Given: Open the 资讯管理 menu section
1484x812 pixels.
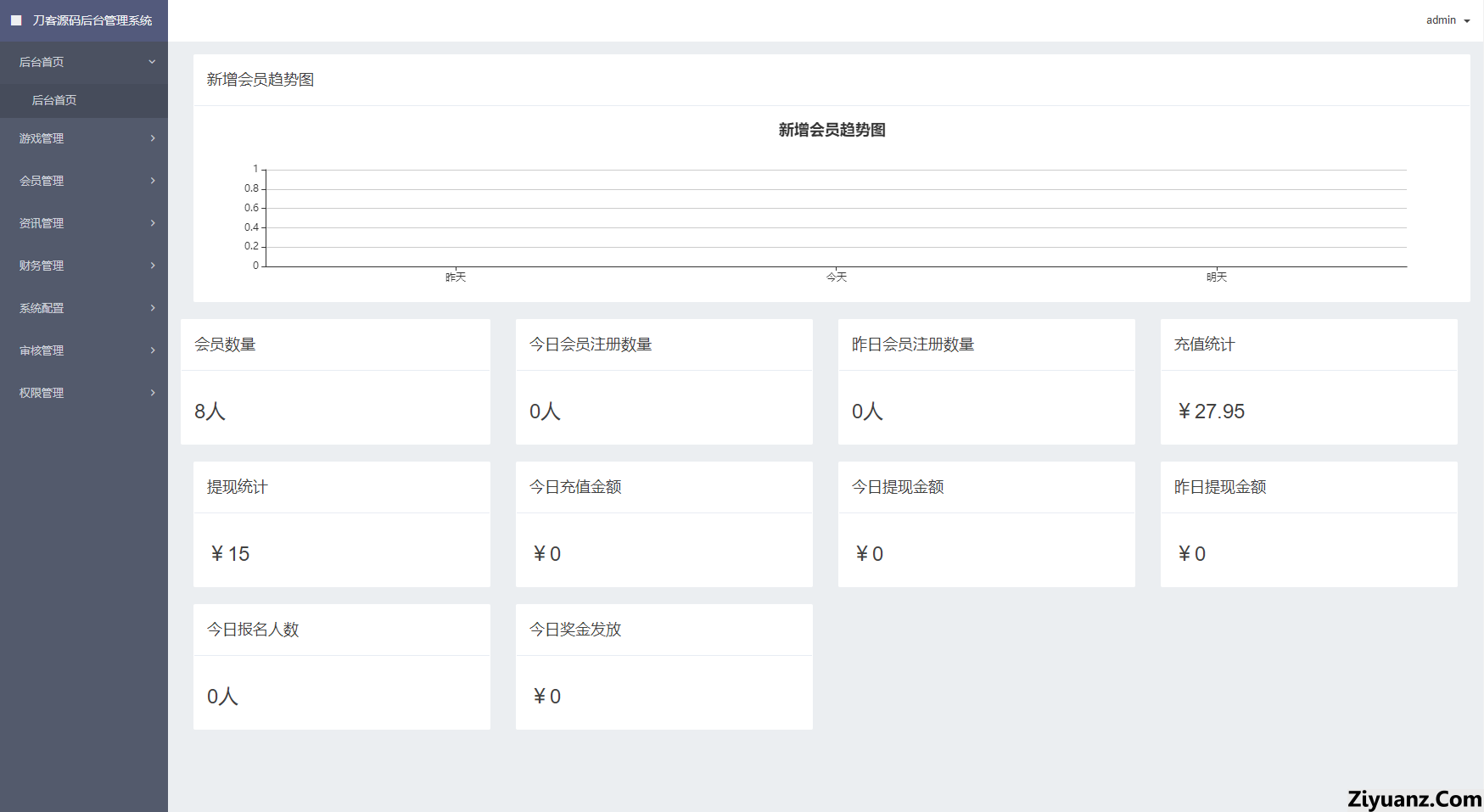Looking at the screenshot, I should [x=42, y=223].
